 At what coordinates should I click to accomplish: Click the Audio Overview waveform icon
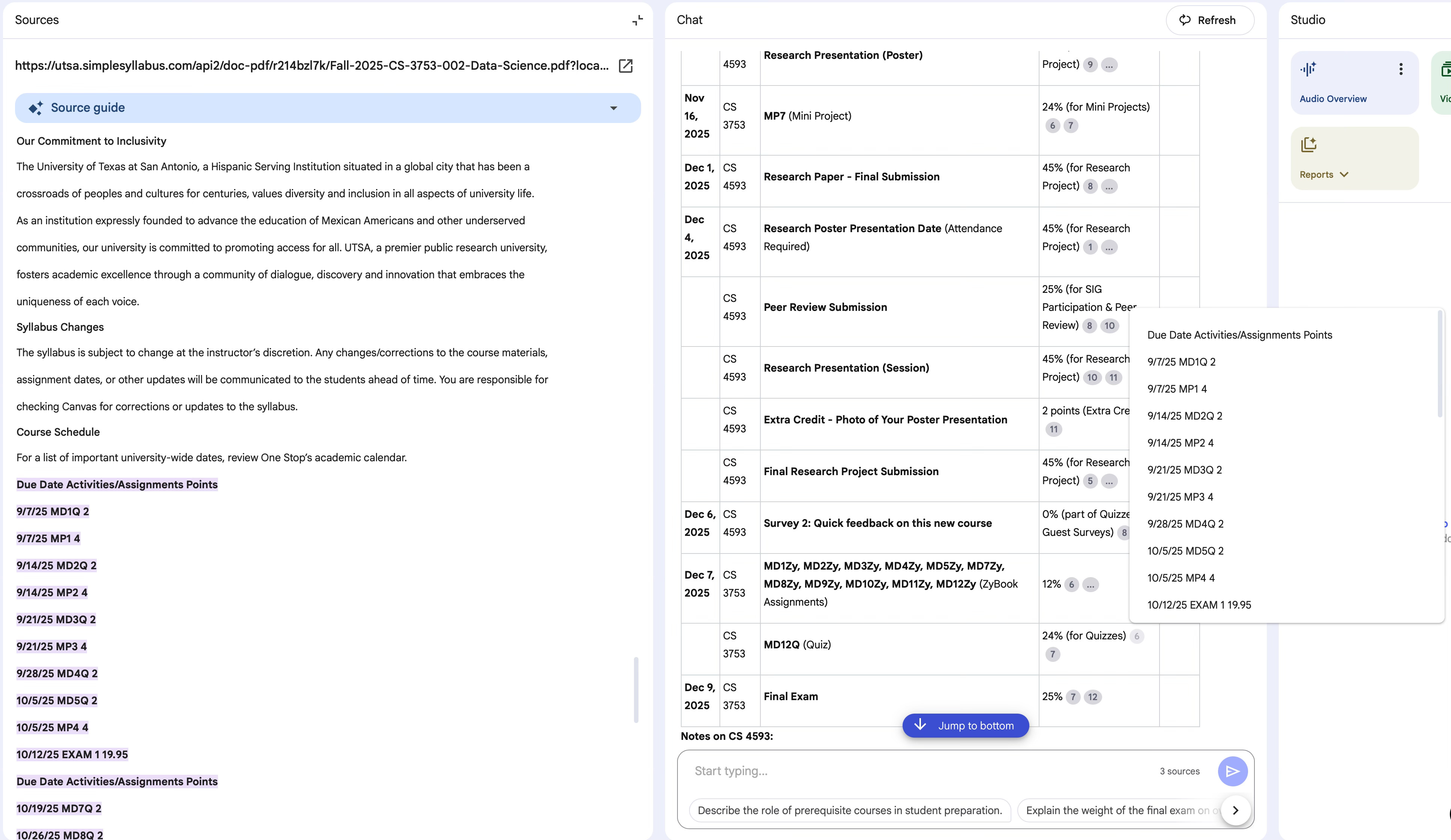(x=1308, y=69)
